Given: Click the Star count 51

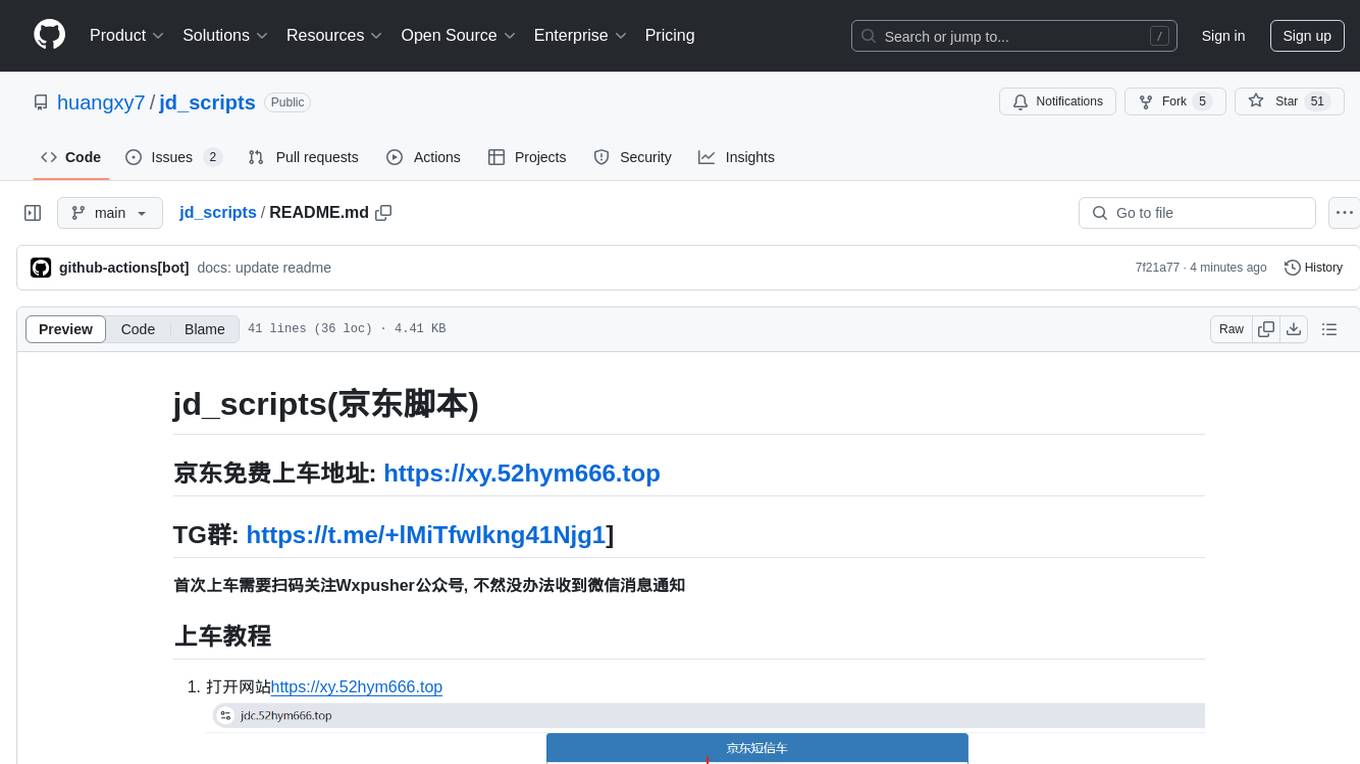Looking at the screenshot, I should (x=1318, y=101).
